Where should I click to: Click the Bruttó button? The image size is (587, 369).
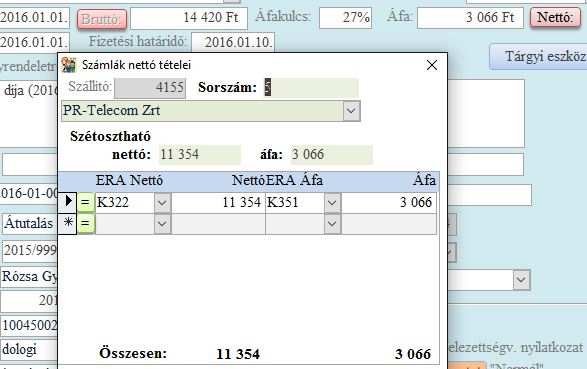click(102, 19)
